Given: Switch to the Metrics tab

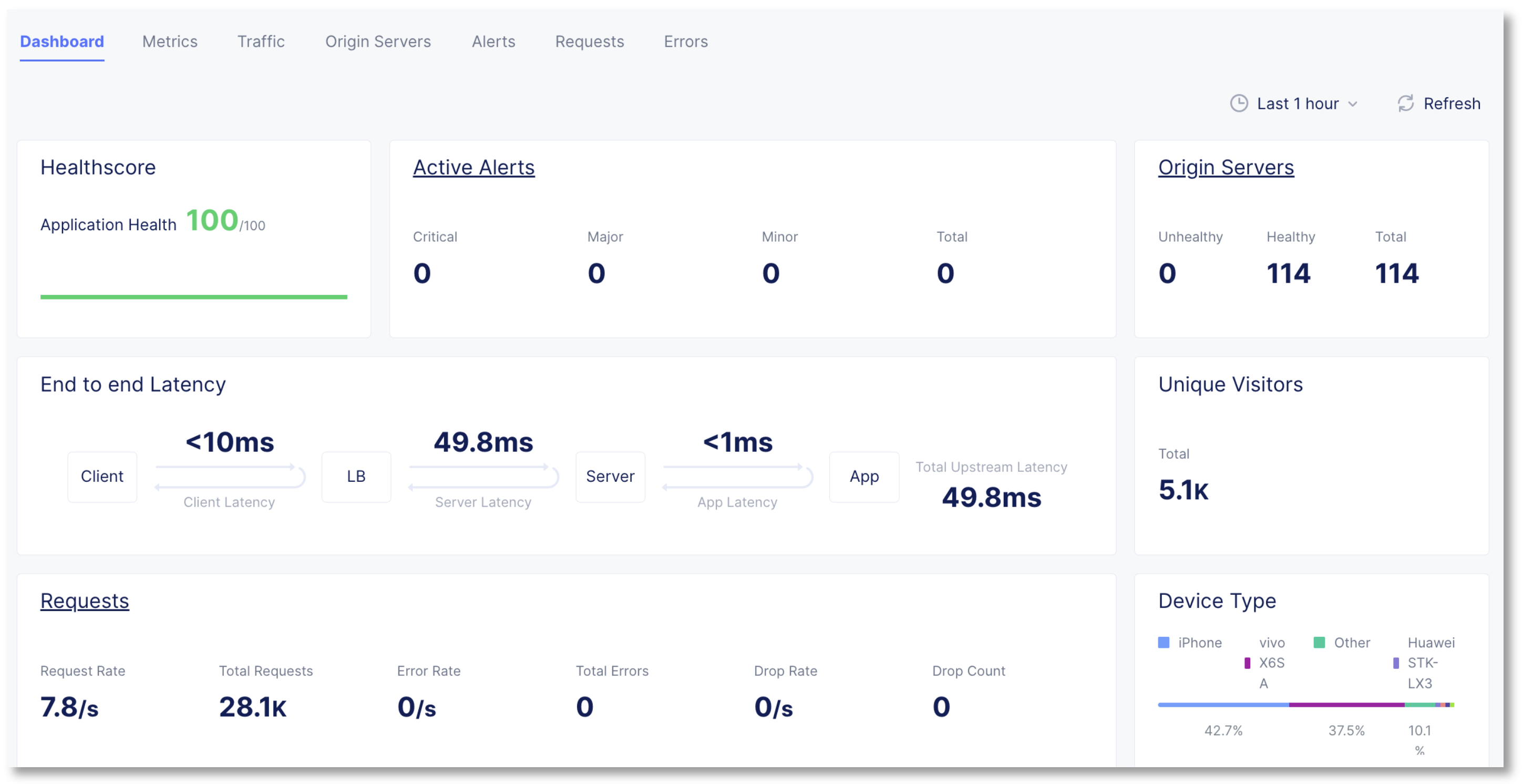Looking at the screenshot, I should click(169, 42).
